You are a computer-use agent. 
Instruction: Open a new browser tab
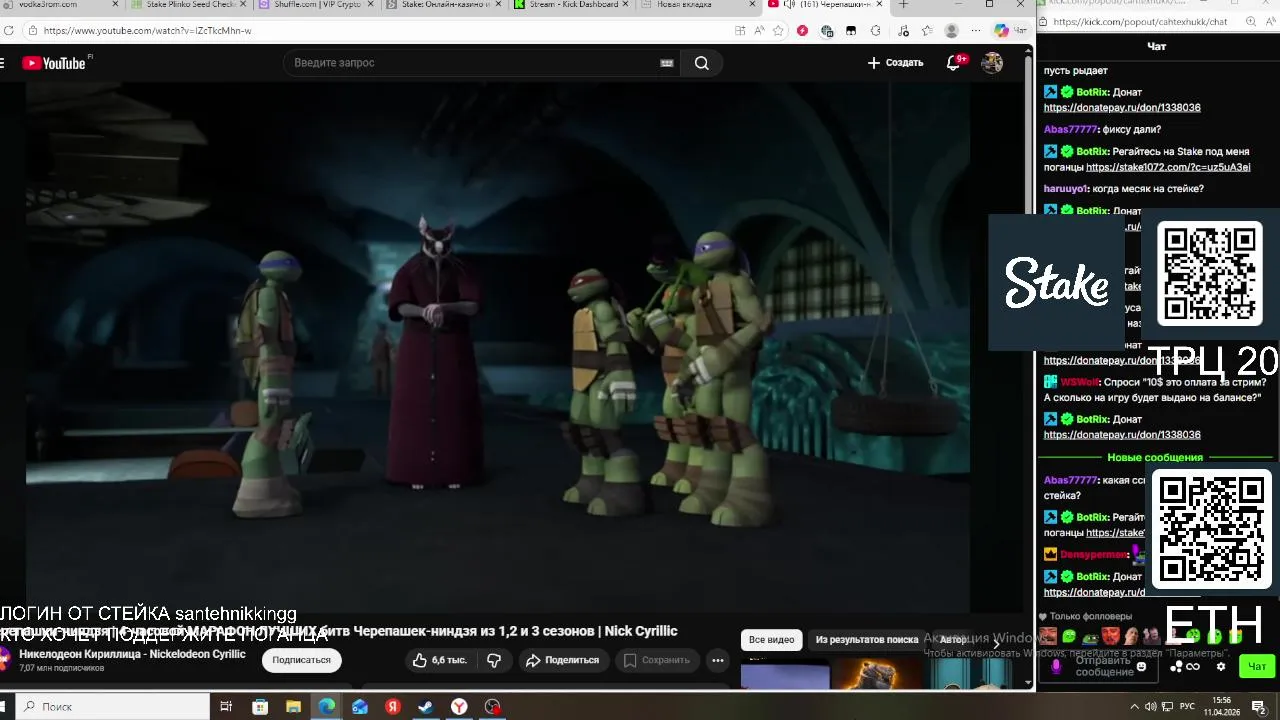(903, 5)
